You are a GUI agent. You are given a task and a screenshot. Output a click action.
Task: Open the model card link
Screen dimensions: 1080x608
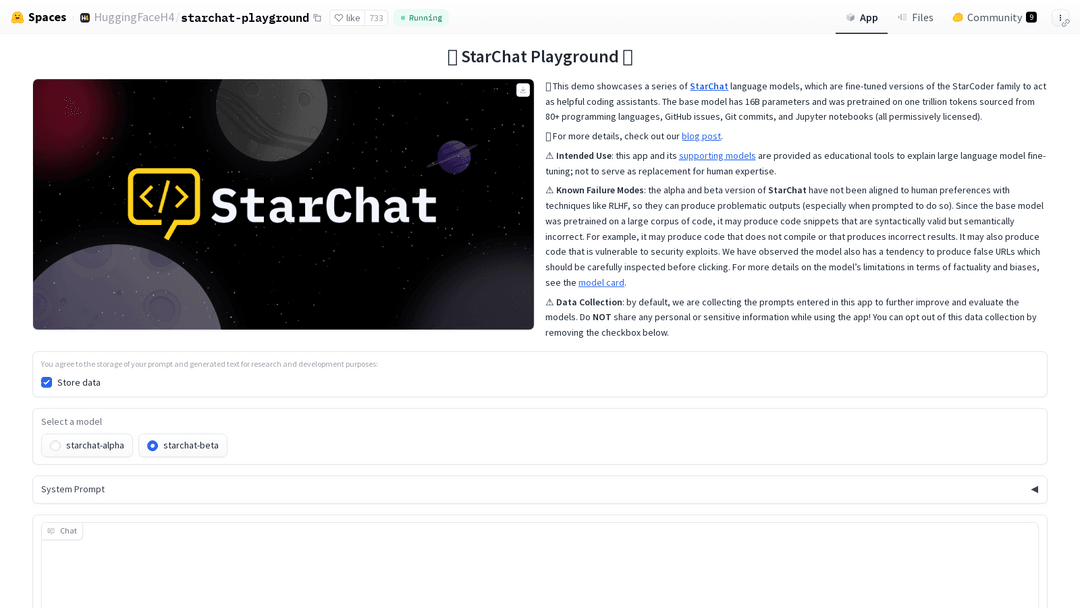tap(601, 282)
